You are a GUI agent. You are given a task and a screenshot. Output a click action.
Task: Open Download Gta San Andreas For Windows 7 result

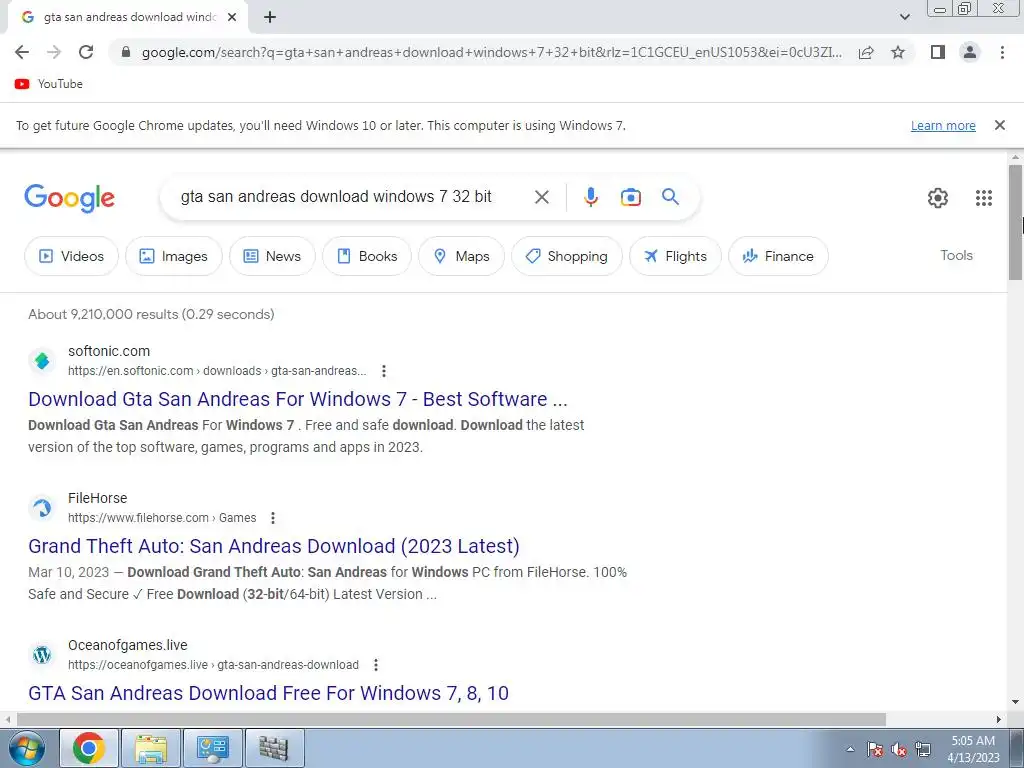click(x=298, y=399)
